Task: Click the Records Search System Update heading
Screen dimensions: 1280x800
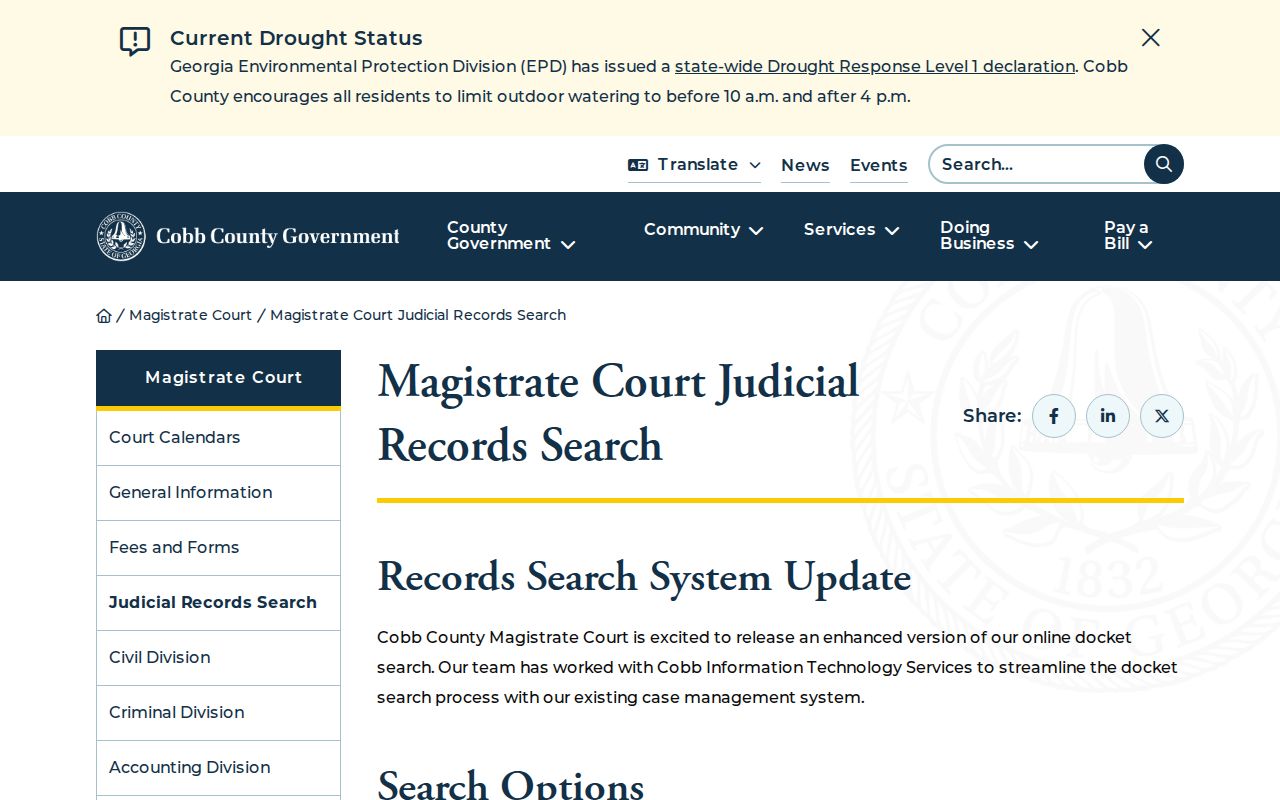Action: point(644,577)
